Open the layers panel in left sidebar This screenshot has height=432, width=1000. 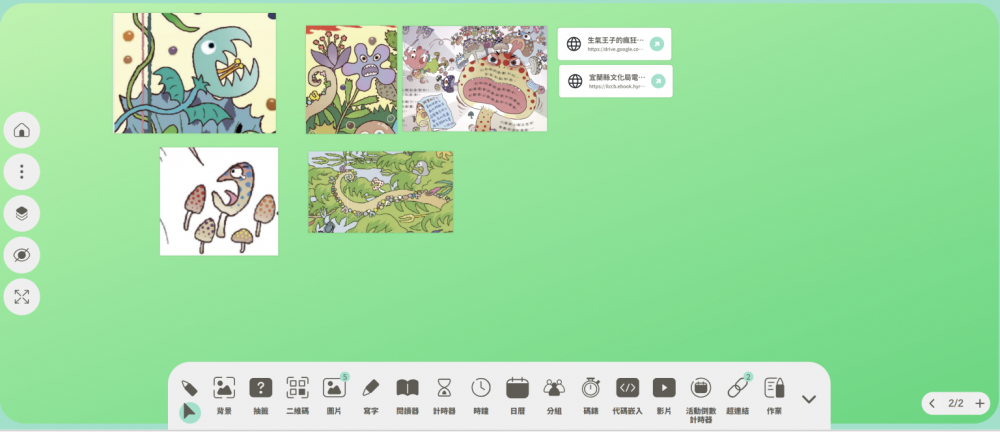click(x=22, y=212)
